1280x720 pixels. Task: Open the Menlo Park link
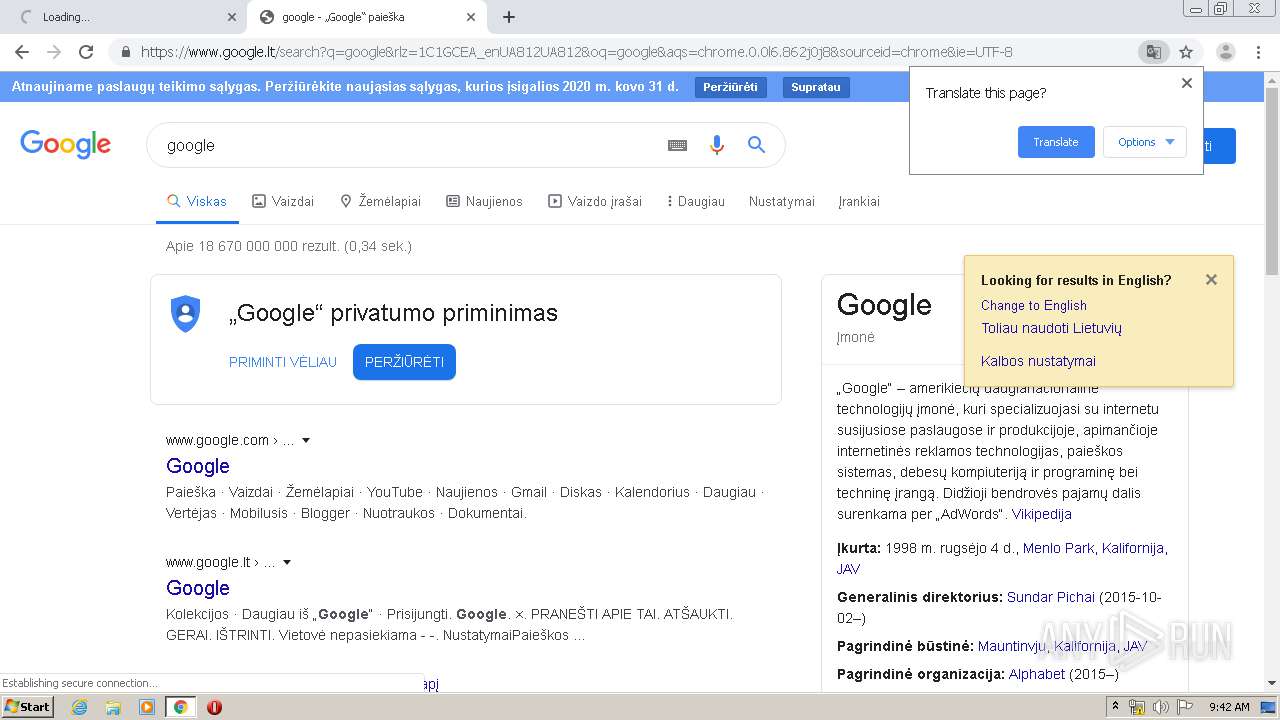point(1058,548)
